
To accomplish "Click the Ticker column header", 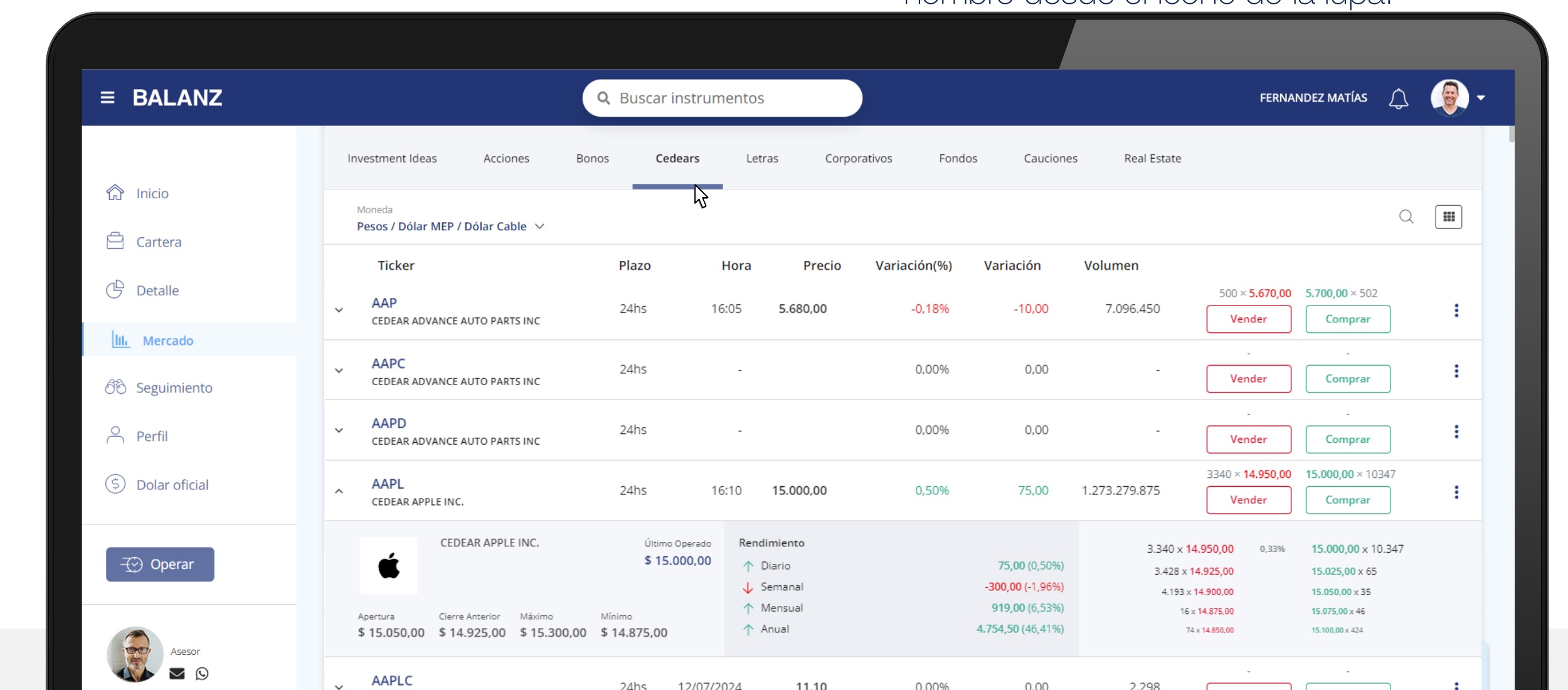I will click(x=396, y=265).
